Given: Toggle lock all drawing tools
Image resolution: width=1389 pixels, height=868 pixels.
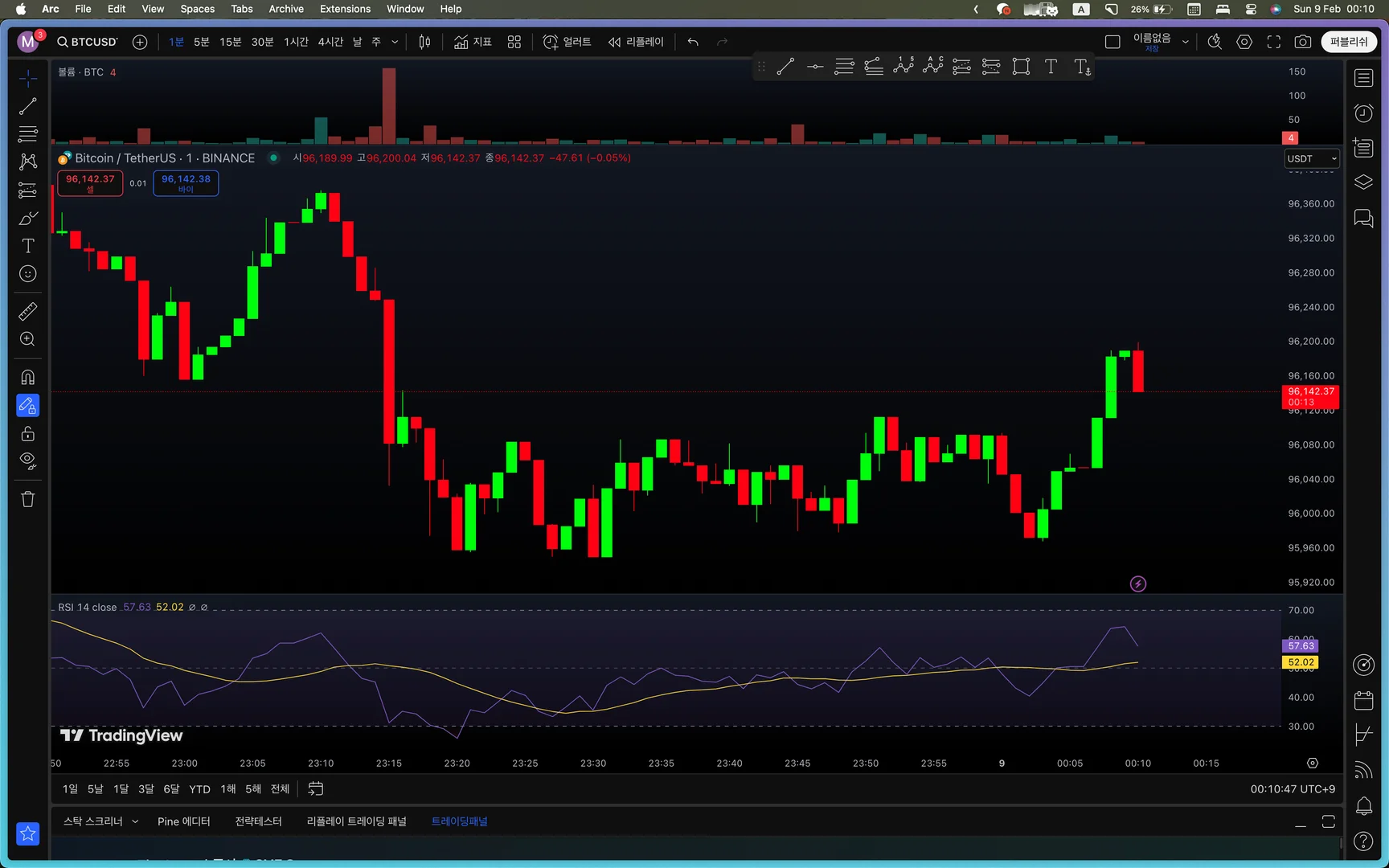Looking at the screenshot, I should click(27, 434).
